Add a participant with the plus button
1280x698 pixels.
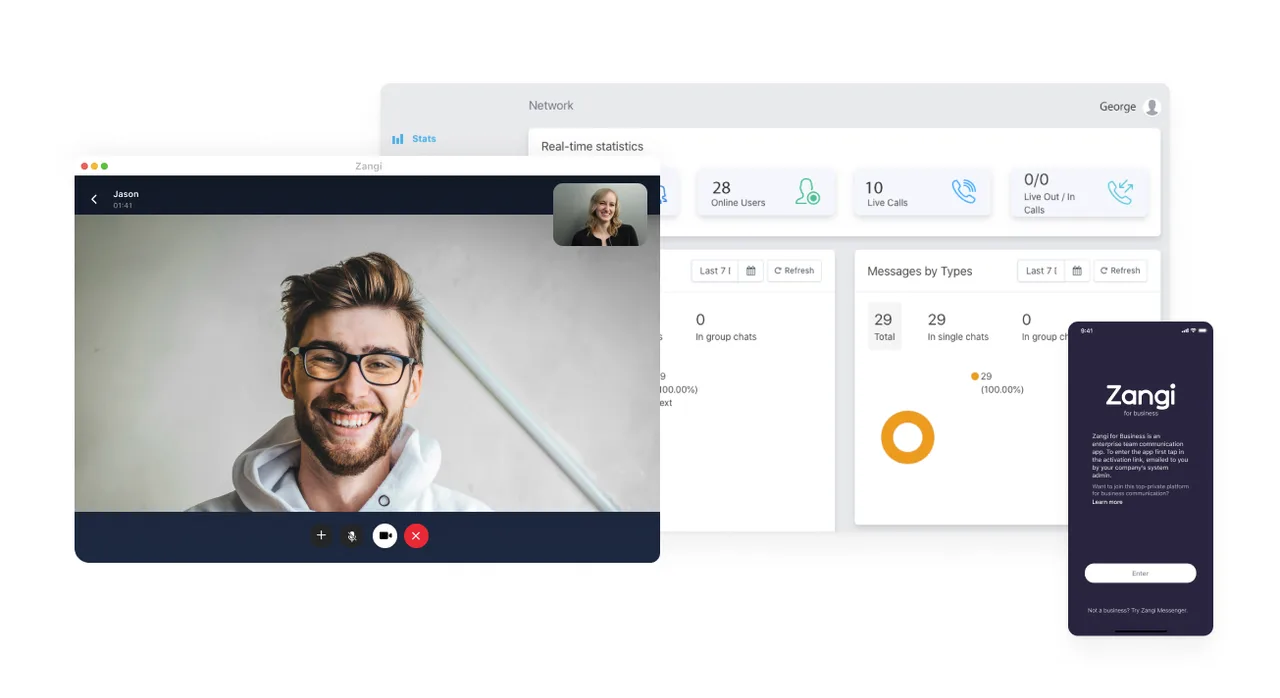point(321,536)
